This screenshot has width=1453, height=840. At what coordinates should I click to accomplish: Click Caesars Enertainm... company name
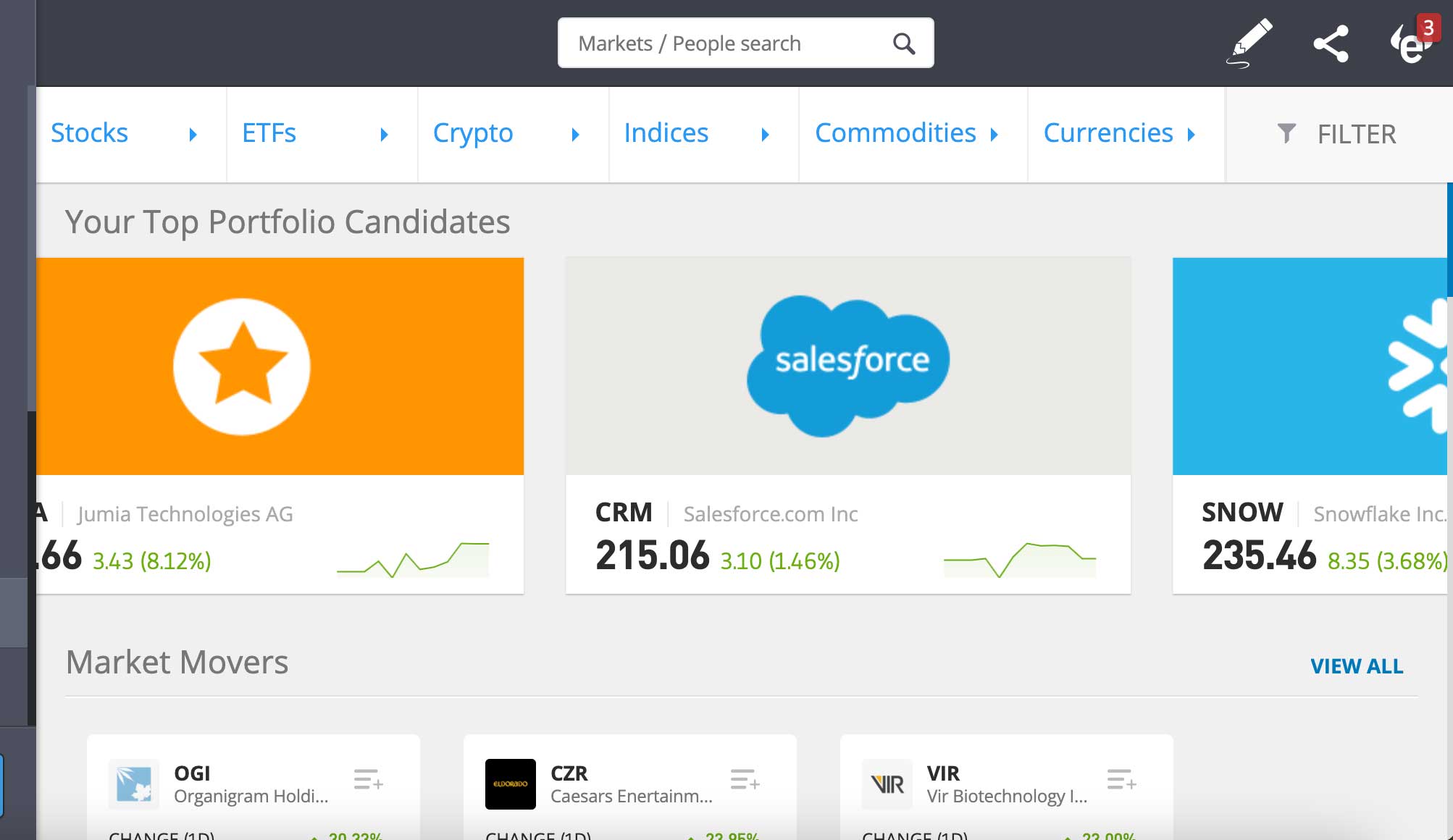[632, 797]
